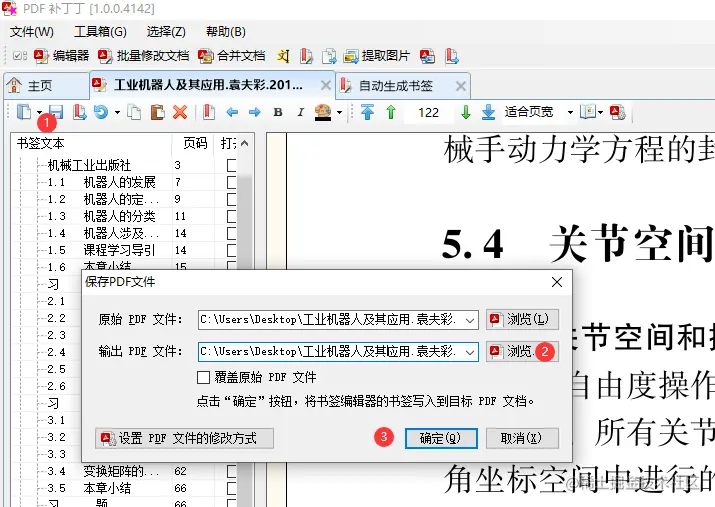Viewport: 715px width, 507px height.
Task: Open the 选择(Z) menu
Action: tap(166, 31)
